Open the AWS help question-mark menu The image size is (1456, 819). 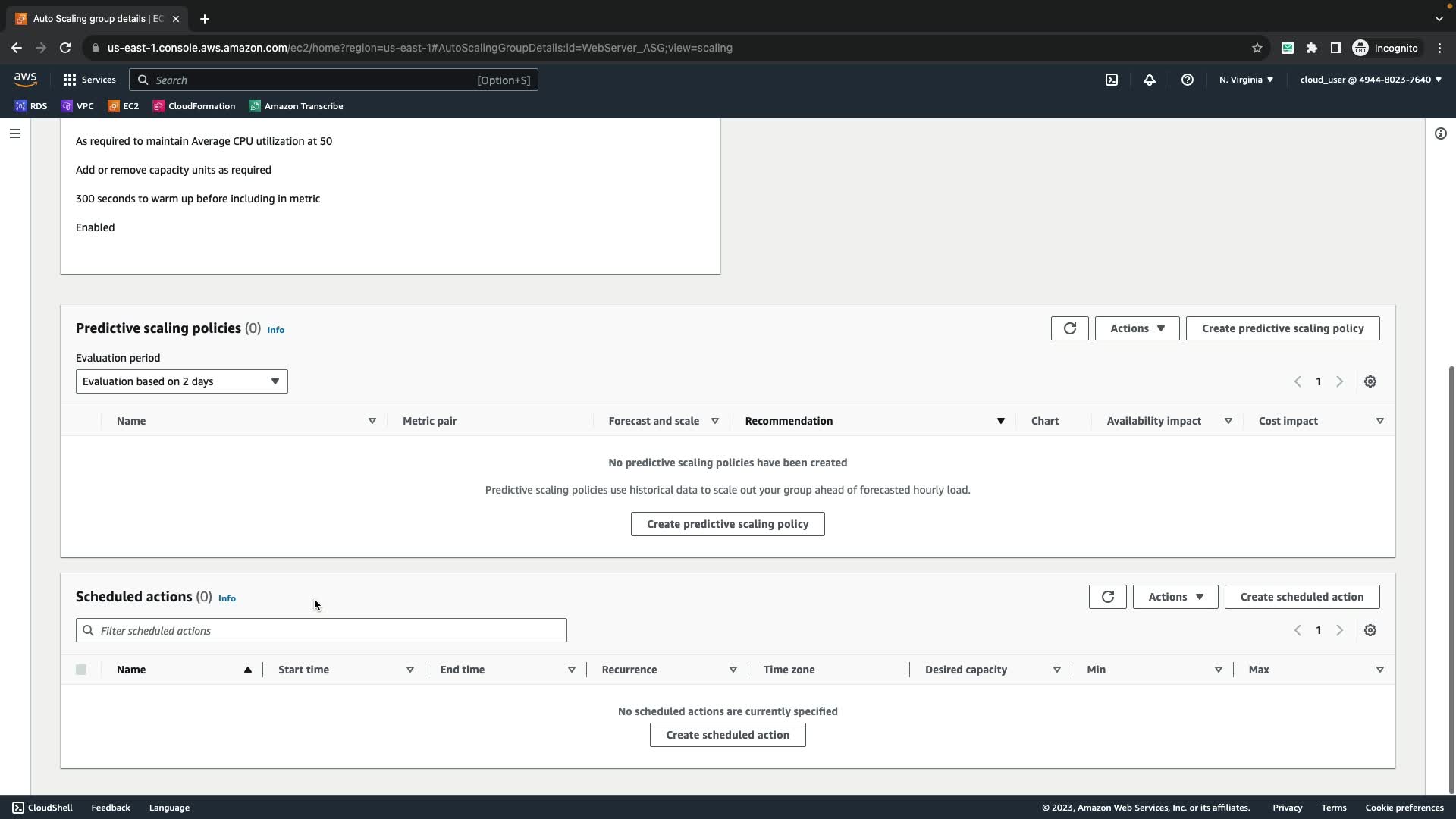pyautogui.click(x=1188, y=80)
